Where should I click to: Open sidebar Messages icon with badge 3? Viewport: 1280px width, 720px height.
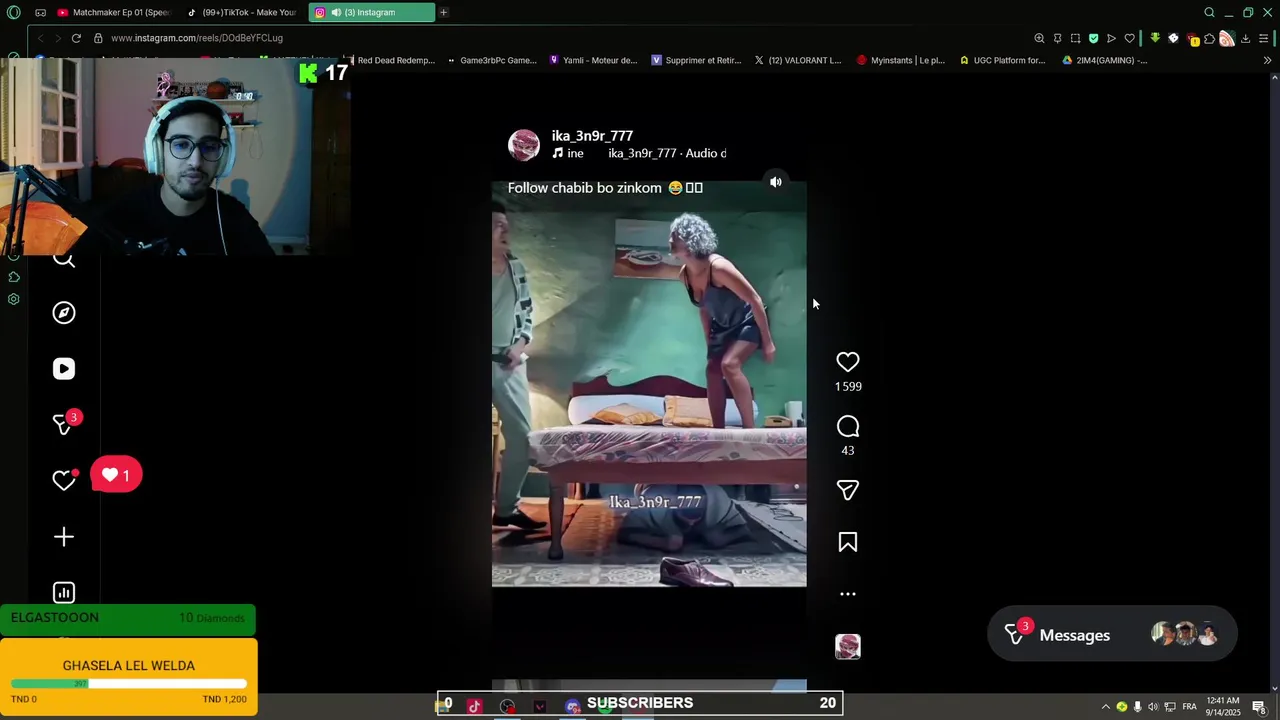[64, 425]
